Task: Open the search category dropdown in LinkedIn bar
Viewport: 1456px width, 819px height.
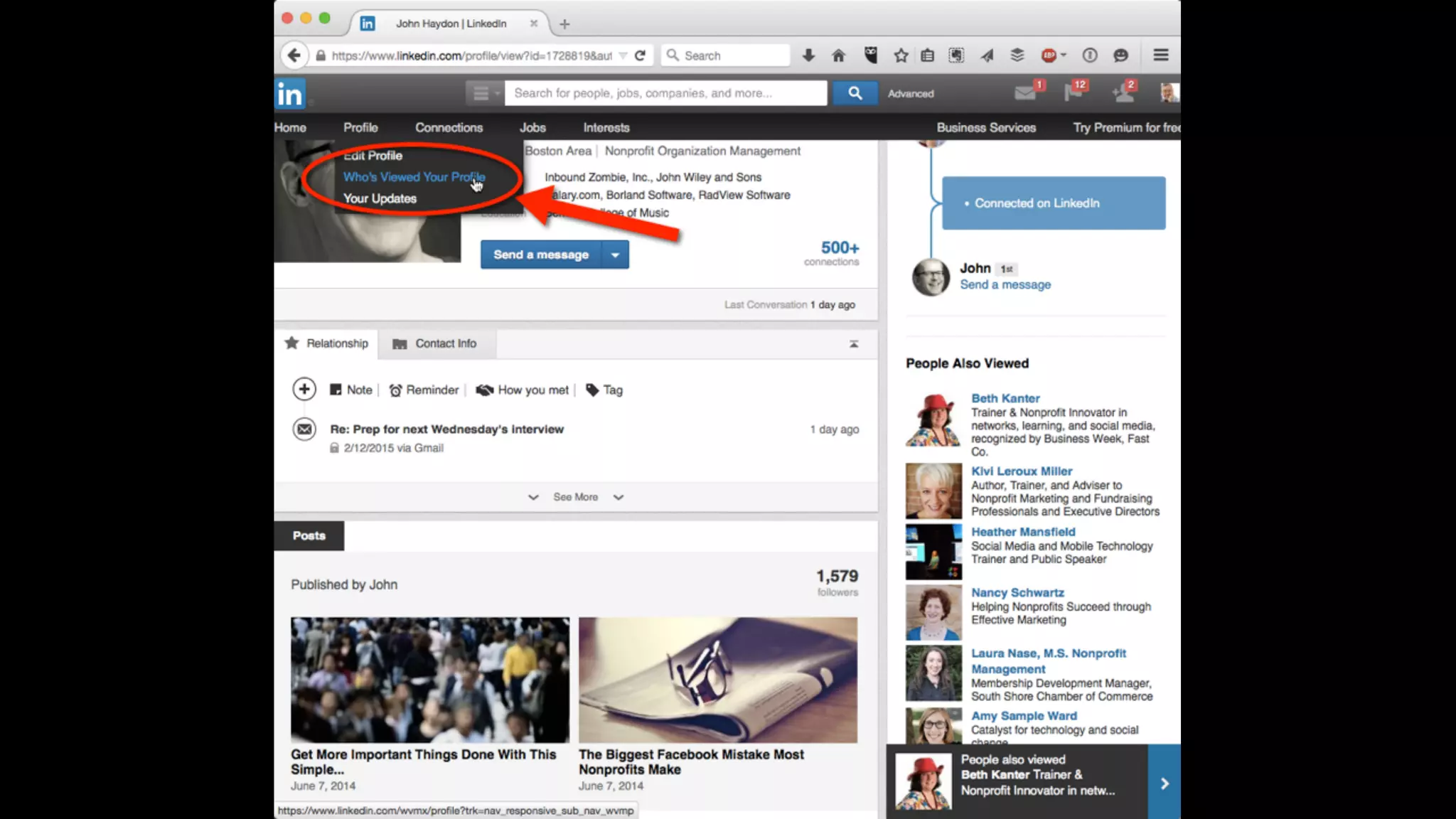Action: click(x=484, y=93)
